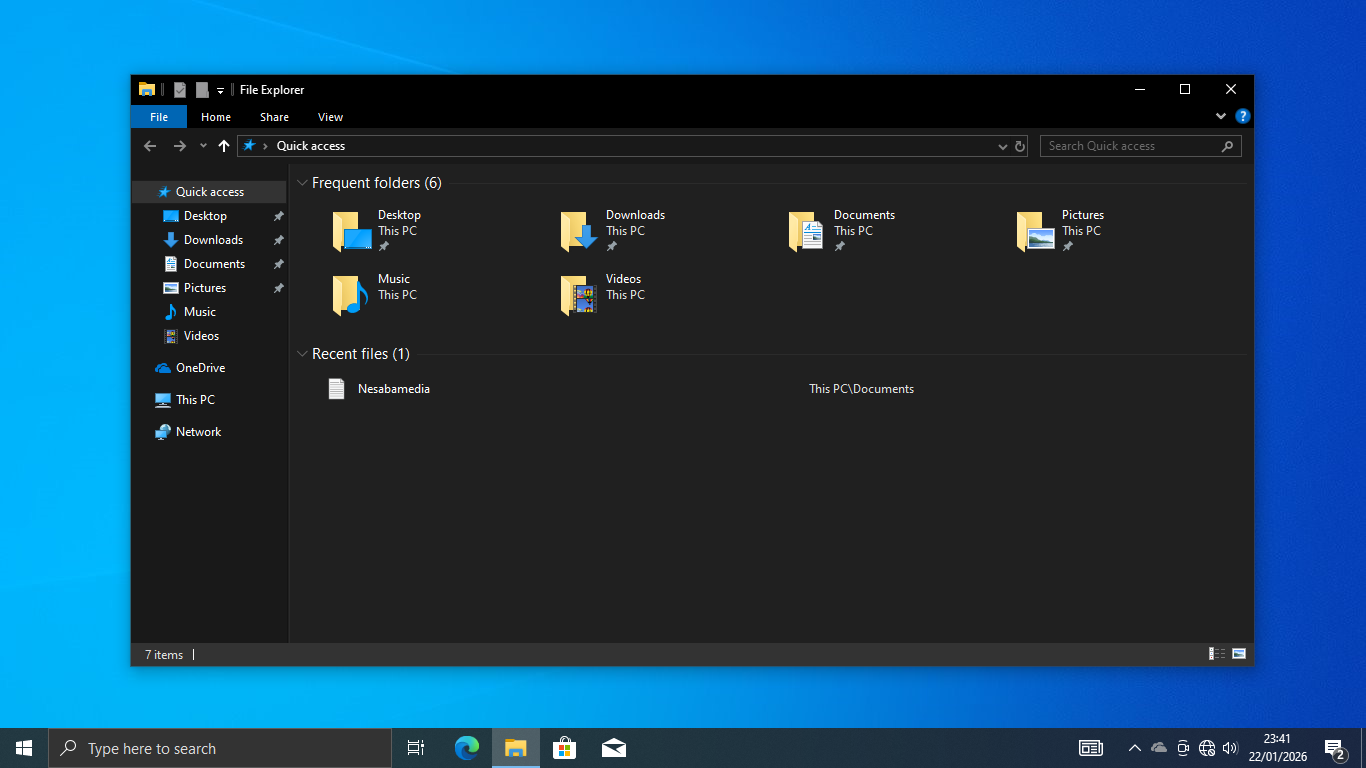The width and height of the screenshot is (1366, 768).
Task: Collapse the Frequent folders section
Action: [x=302, y=183]
